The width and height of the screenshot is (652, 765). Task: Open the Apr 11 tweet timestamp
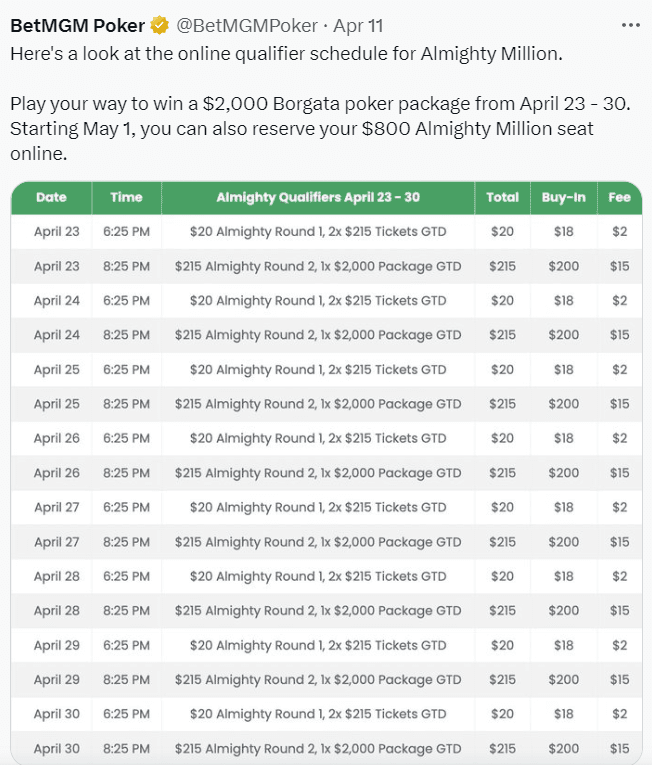(x=358, y=25)
